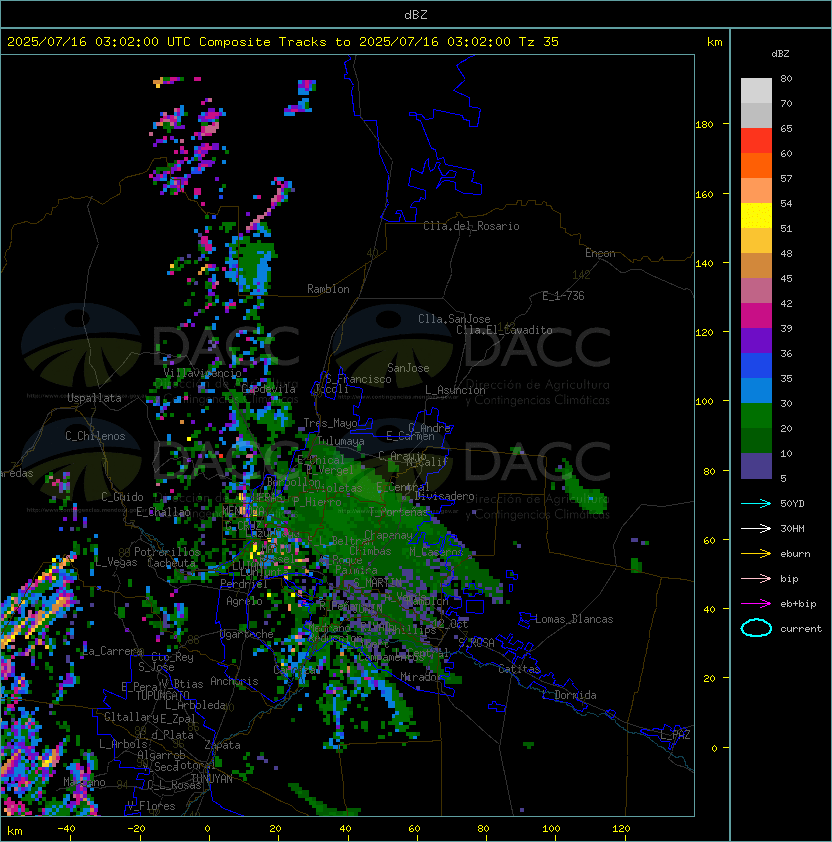
Task: Click the 'C_Chilenos' map label
Action: [95, 436]
